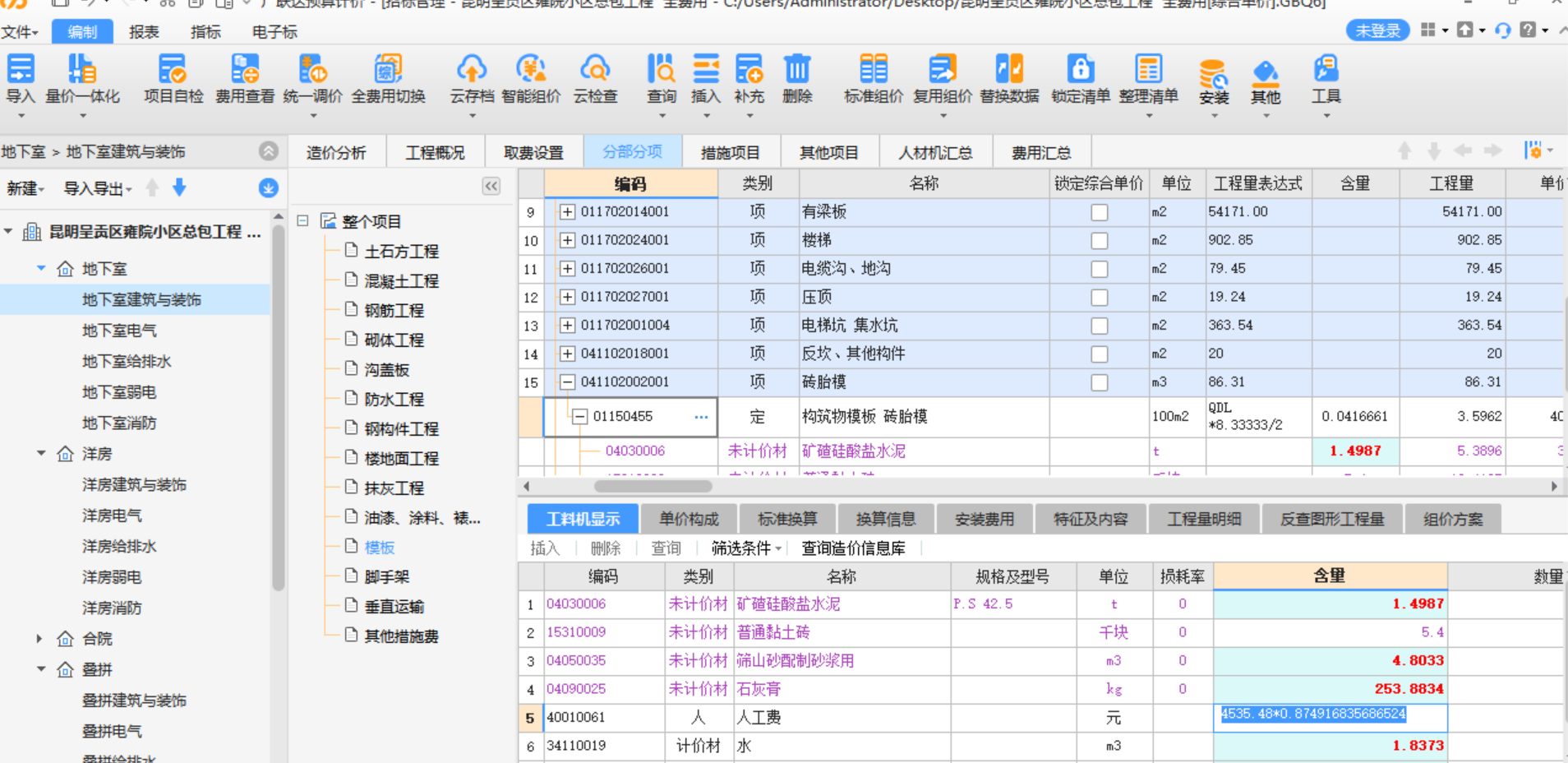Switch to the 单价构成 bottom tab

(689, 519)
